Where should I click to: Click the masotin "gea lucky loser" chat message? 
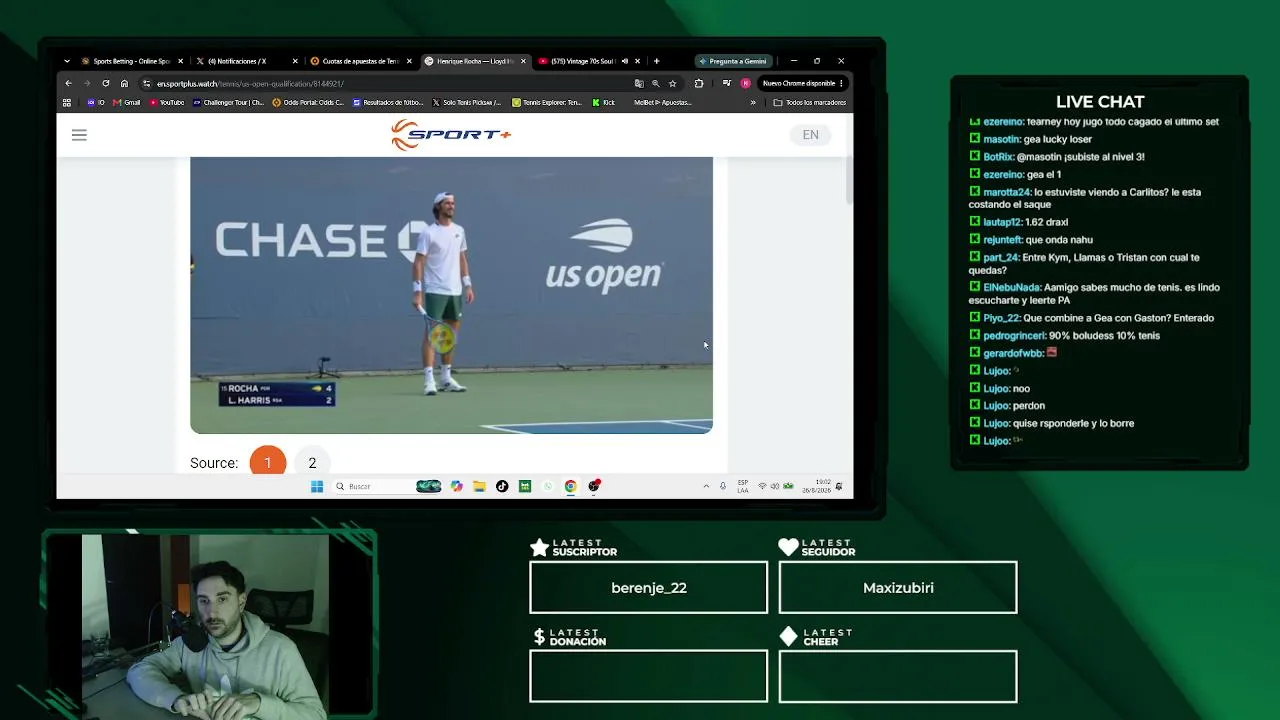tap(1031, 139)
